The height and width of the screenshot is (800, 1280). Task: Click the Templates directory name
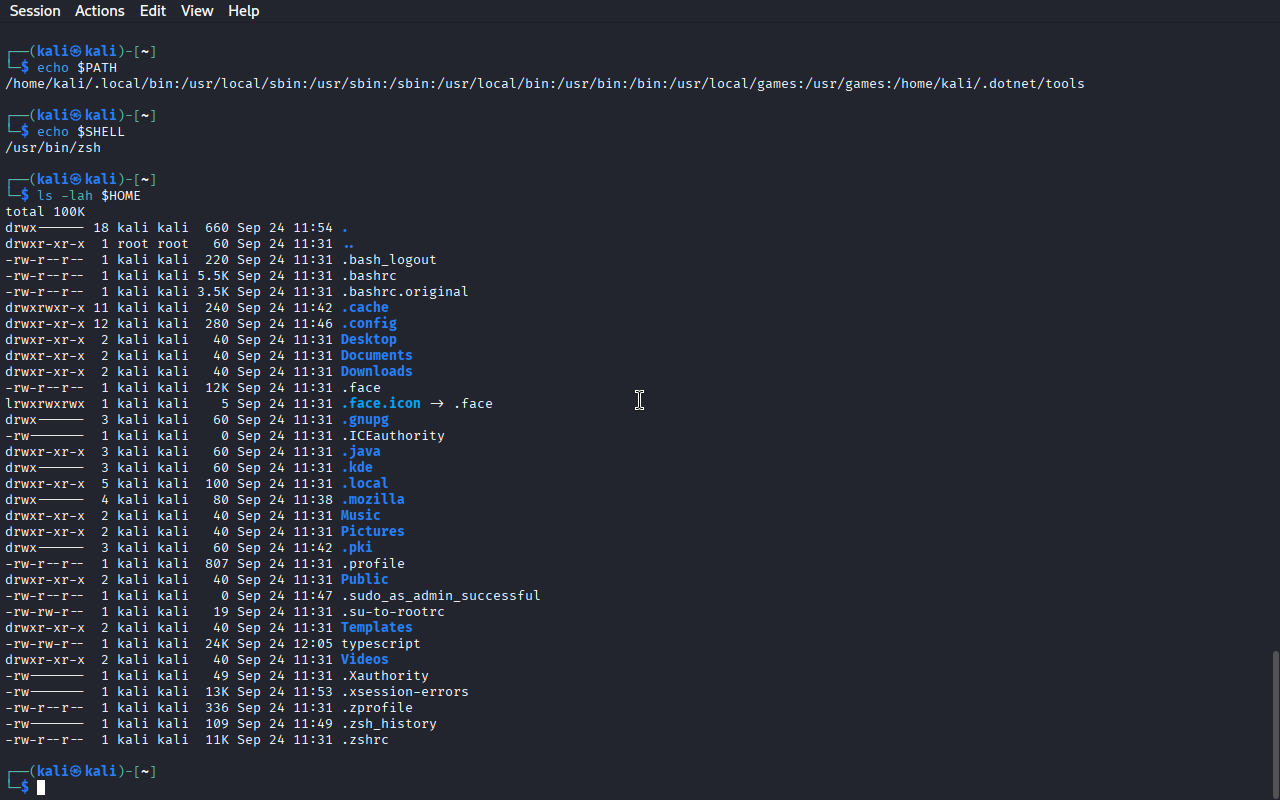(376, 628)
